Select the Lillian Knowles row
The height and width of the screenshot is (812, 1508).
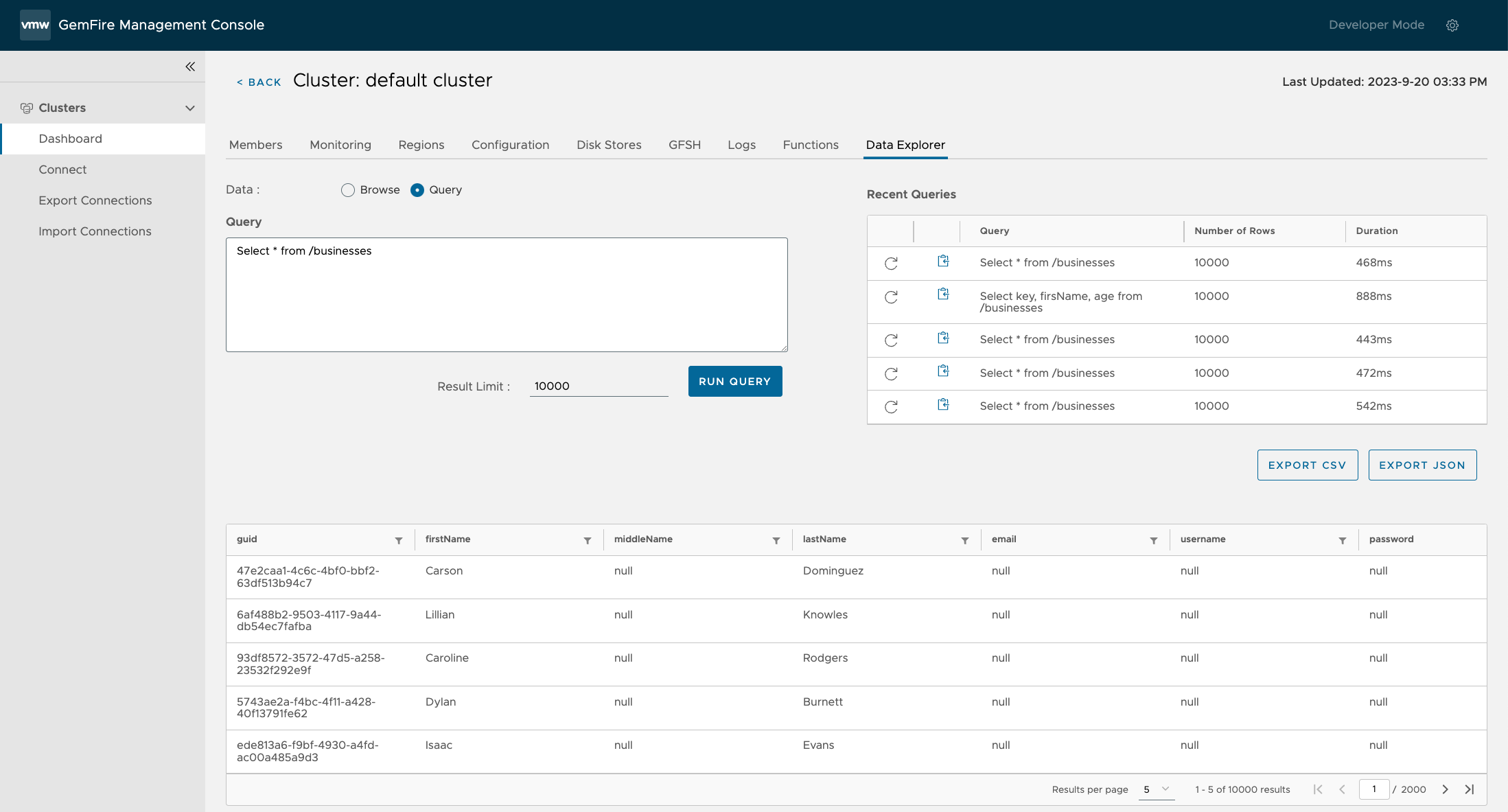click(x=856, y=620)
